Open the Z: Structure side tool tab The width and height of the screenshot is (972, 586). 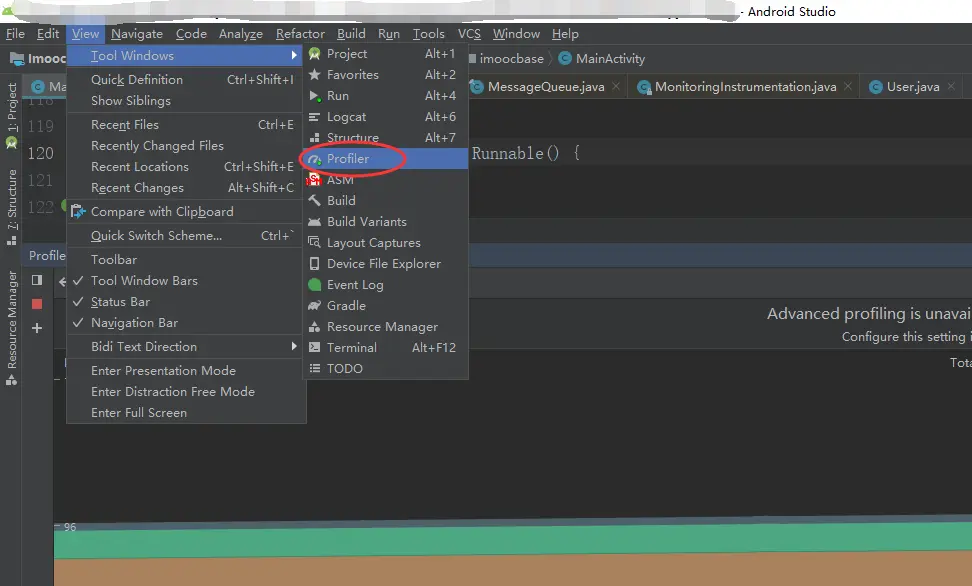coord(11,207)
